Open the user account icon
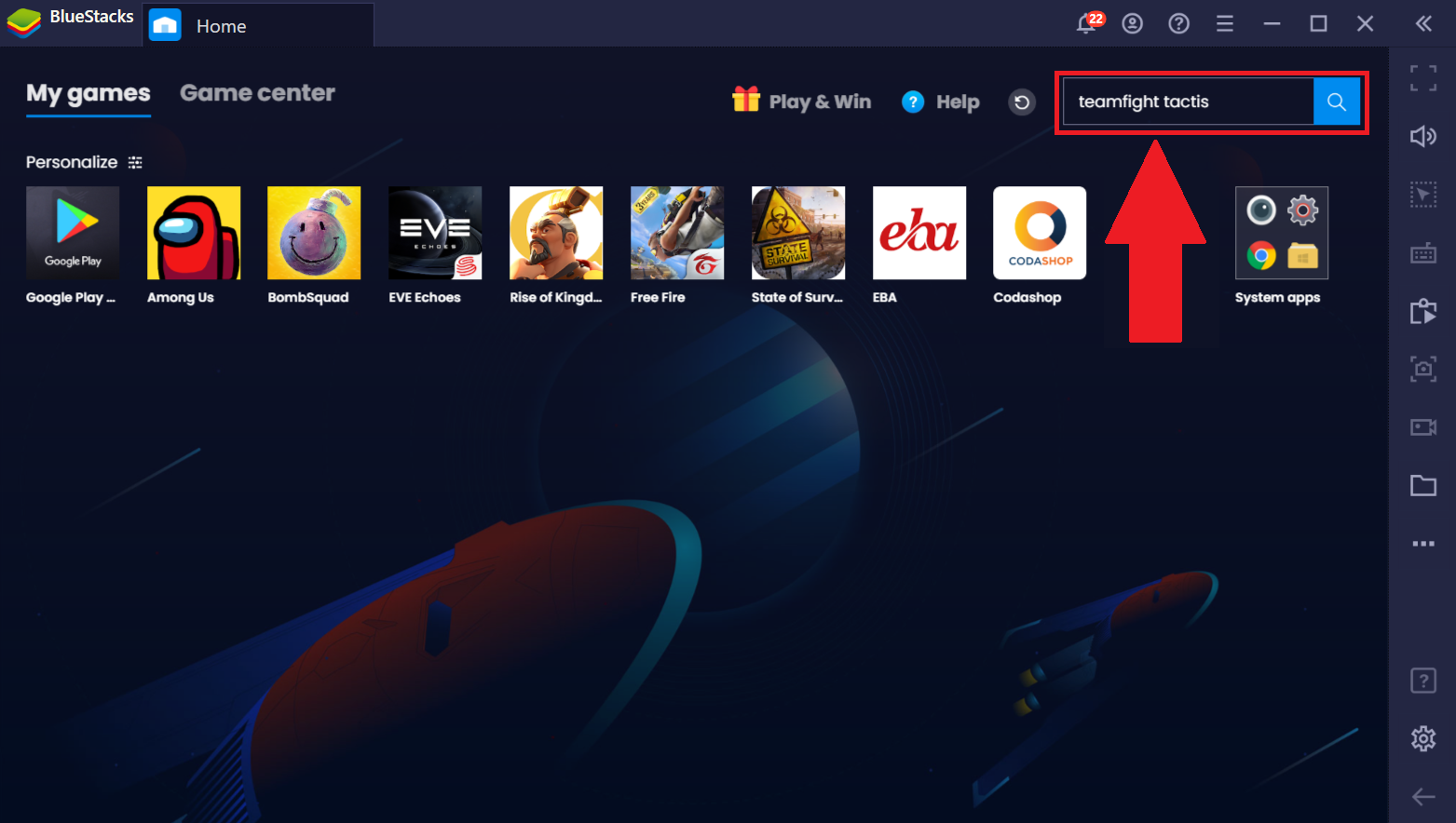 pyautogui.click(x=1133, y=23)
